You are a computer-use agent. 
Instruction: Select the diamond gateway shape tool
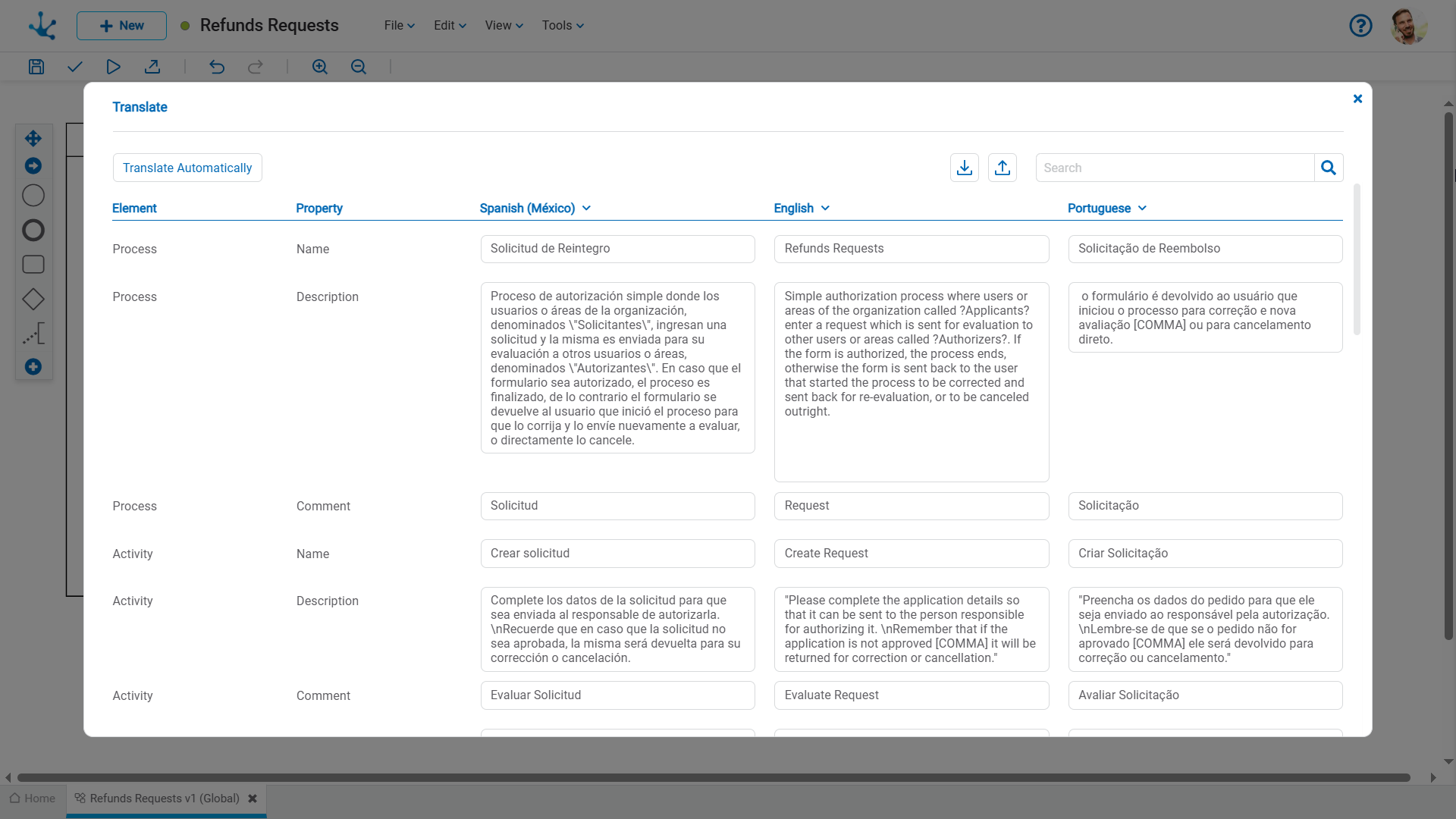[33, 299]
